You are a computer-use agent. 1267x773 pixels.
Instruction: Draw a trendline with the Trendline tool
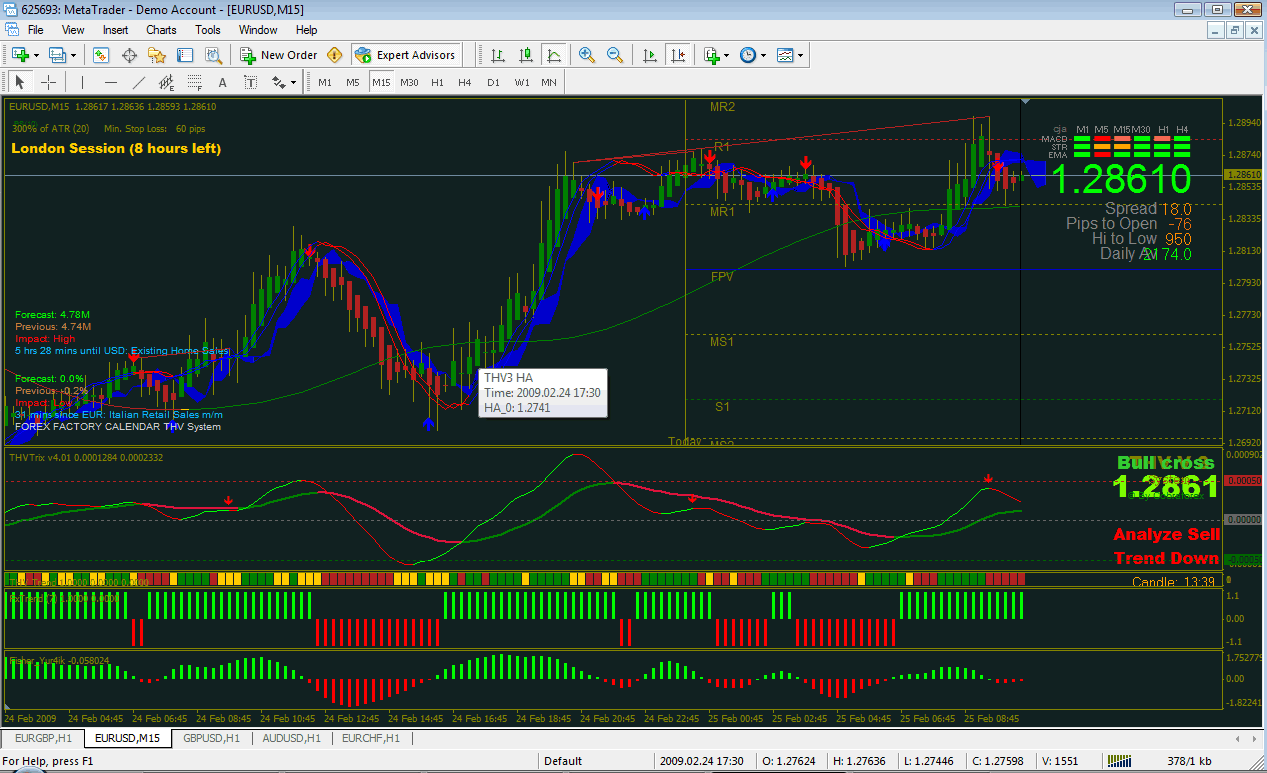139,82
